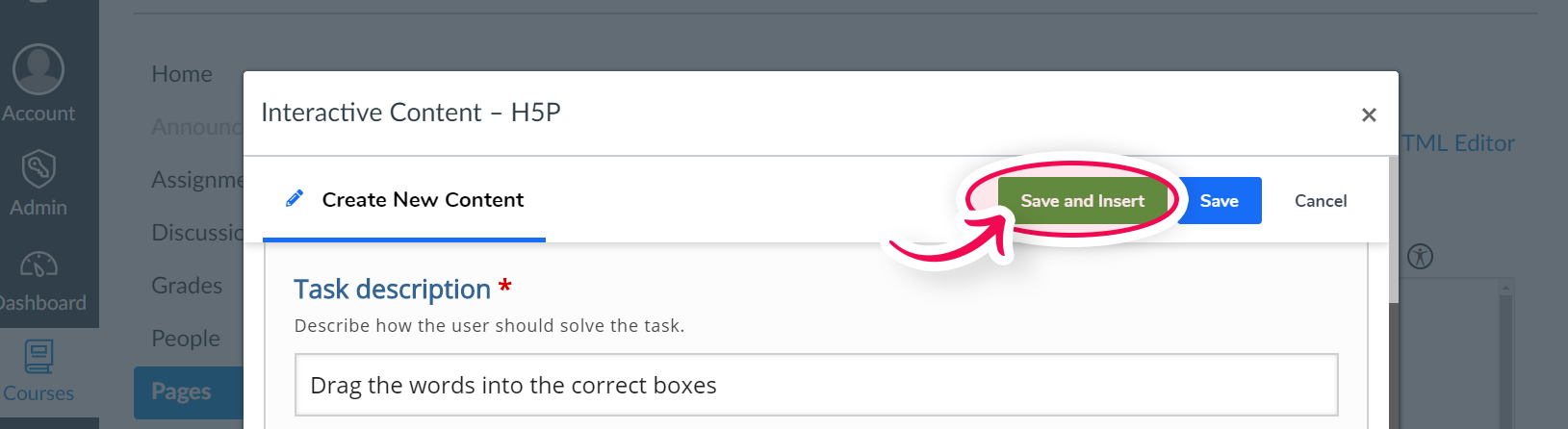Open the Assignments navigation link

tap(197, 180)
